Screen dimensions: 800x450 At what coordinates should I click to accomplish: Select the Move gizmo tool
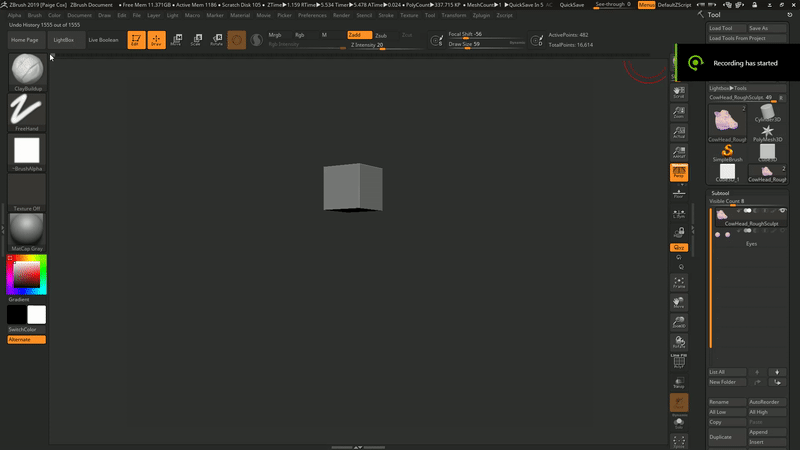[177, 40]
